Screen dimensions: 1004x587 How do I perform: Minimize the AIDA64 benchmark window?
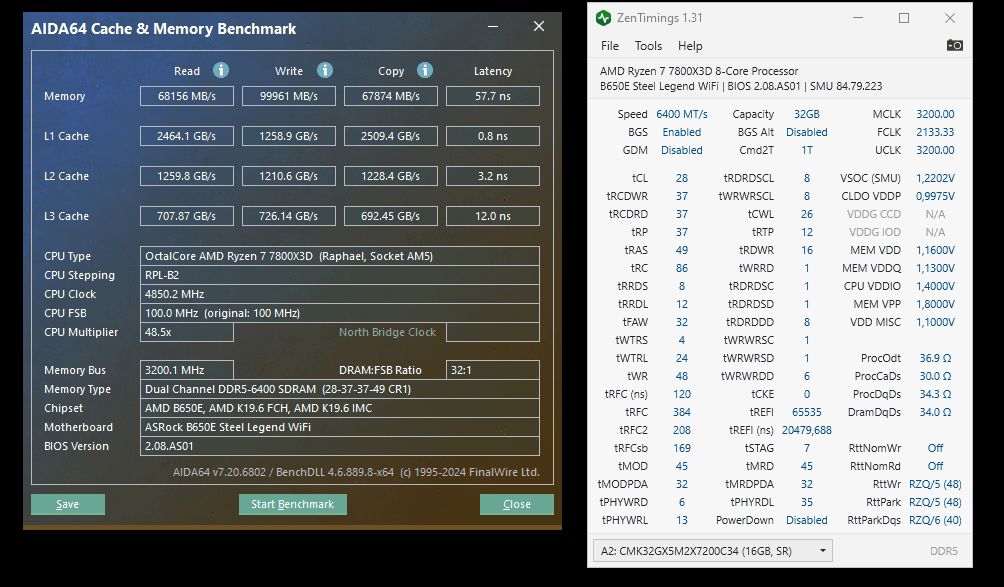tap(493, 26)
